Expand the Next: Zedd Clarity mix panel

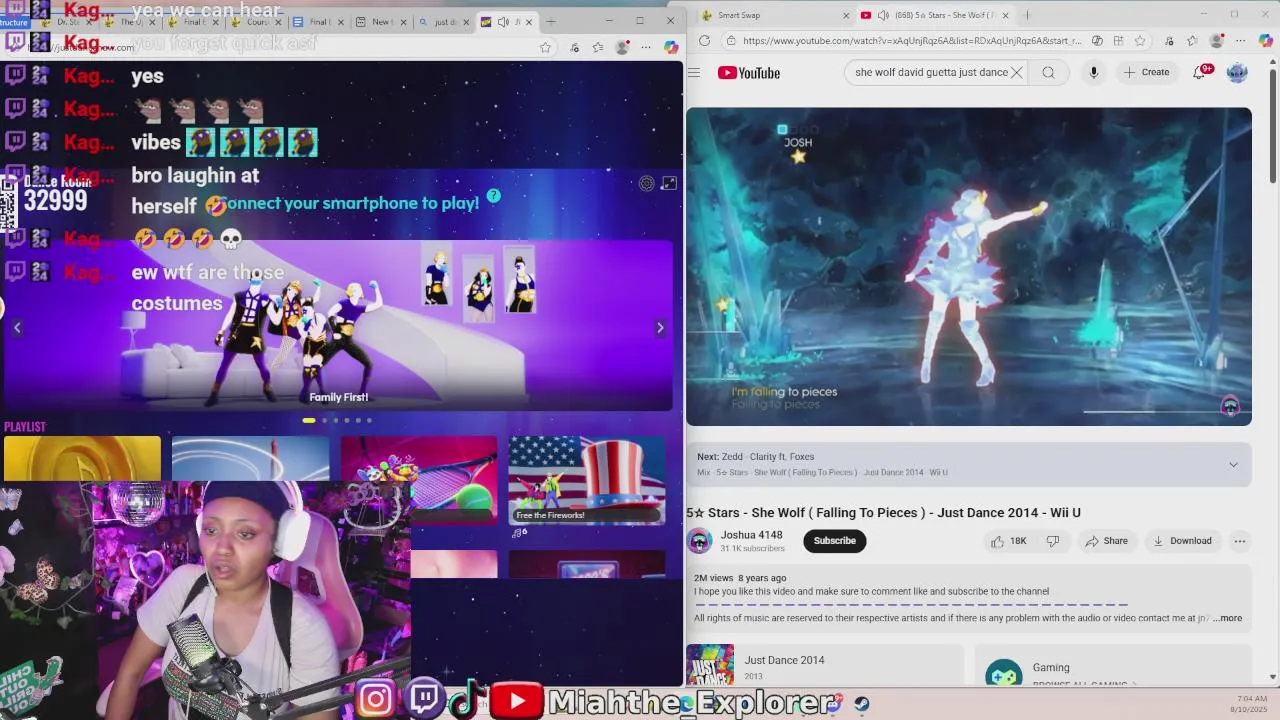coord(1233,464)
